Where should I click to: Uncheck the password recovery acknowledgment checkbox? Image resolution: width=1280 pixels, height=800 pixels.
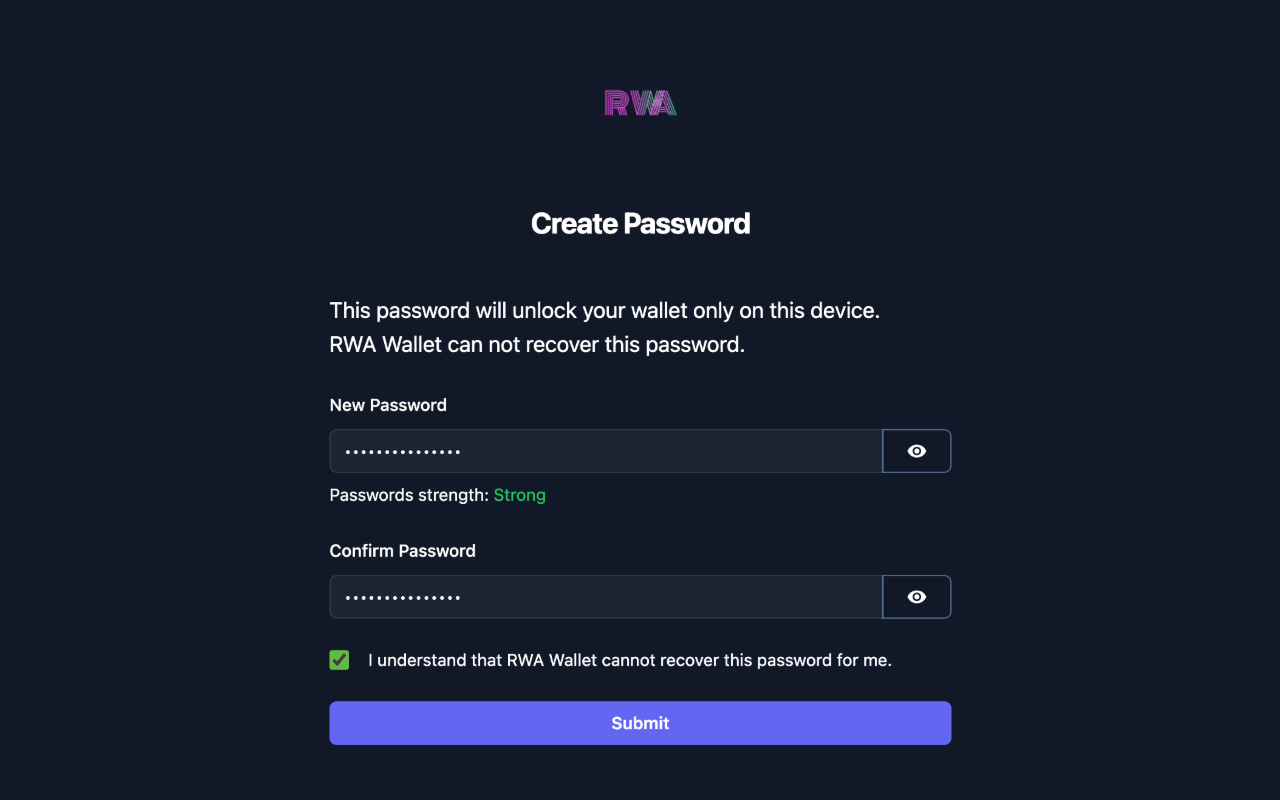point(339,660)
